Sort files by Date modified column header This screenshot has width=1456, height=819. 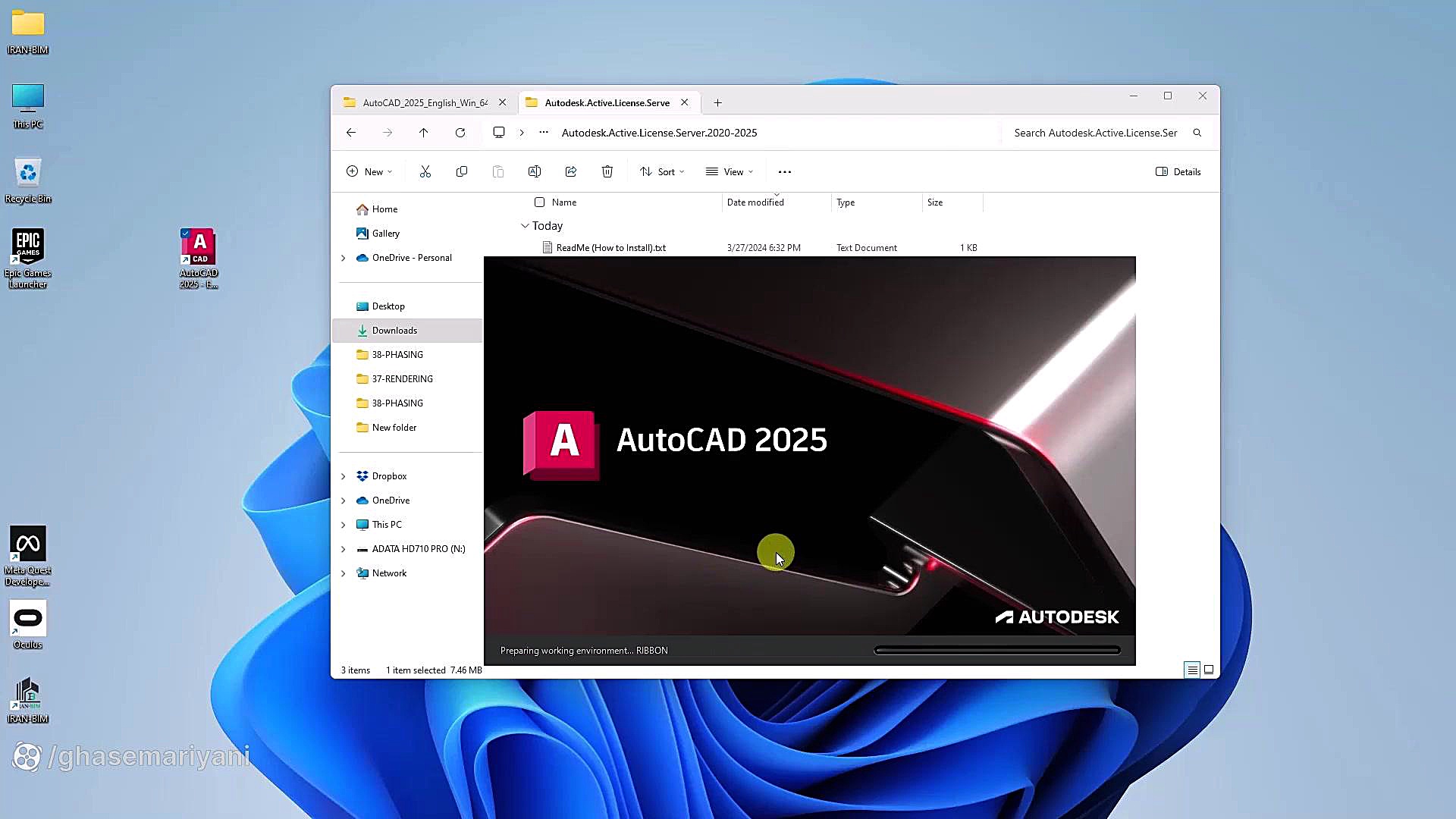755,202
